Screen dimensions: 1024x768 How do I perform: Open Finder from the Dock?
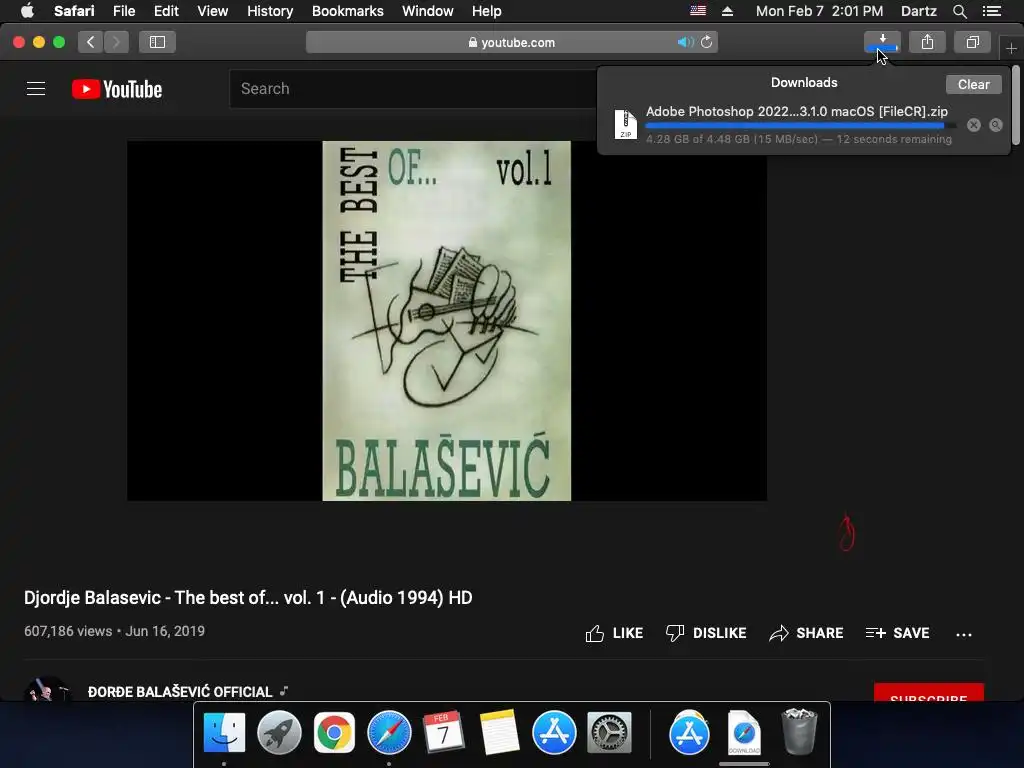(224, 733)
